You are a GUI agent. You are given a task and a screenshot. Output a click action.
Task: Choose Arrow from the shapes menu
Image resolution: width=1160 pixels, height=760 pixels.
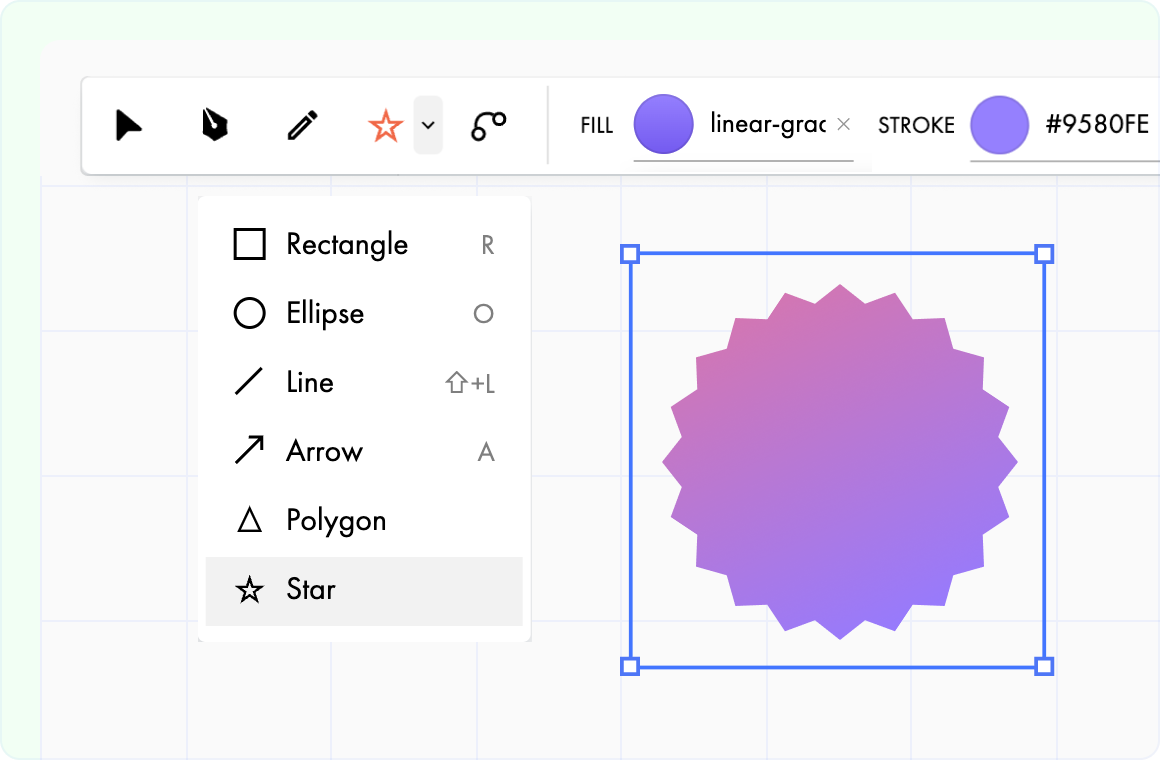tap(324, 451)
